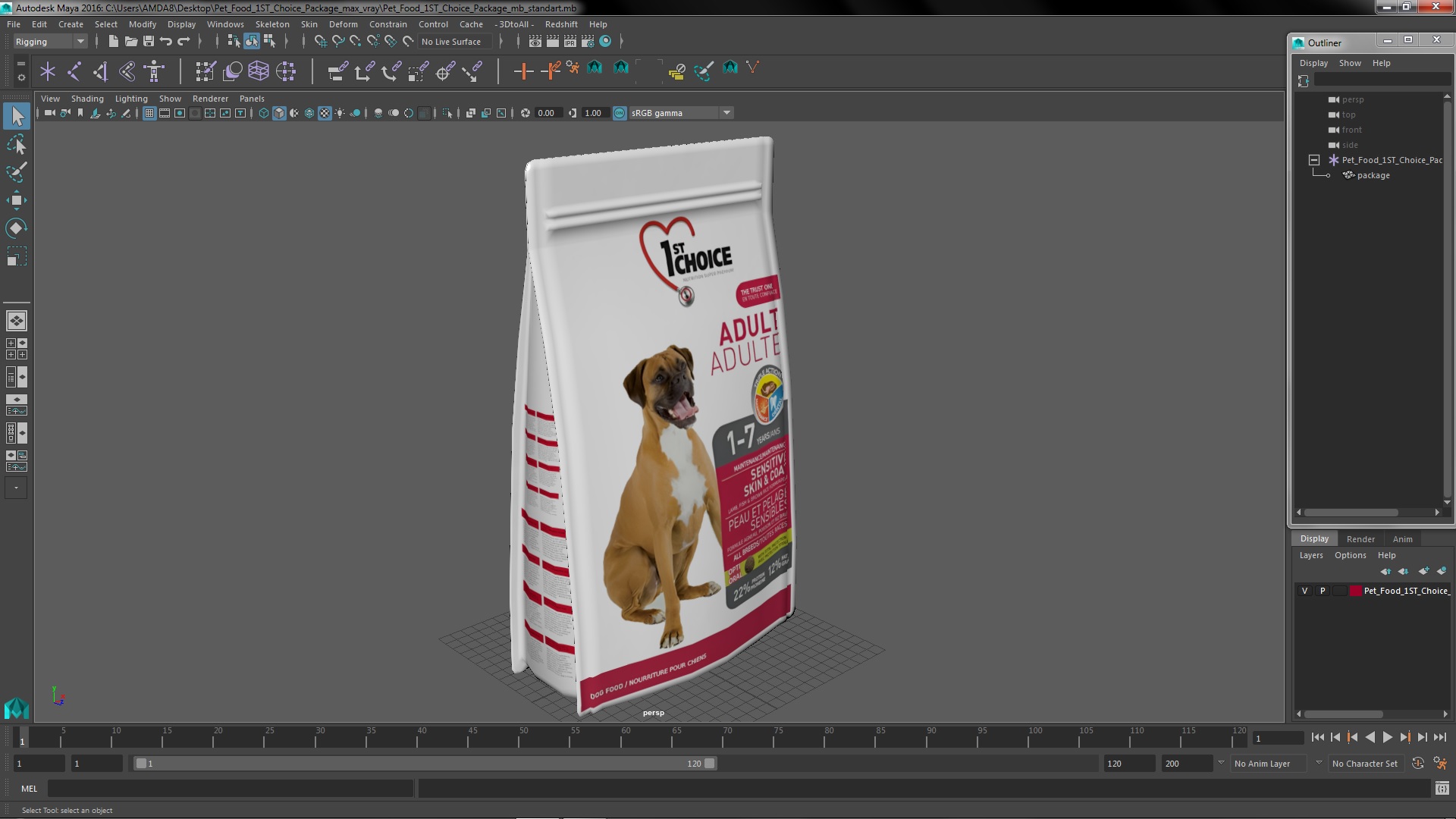This screenshot has height=819, width=1456.
Task: Click the red layer color swatch
Action: click(1355, 591)
